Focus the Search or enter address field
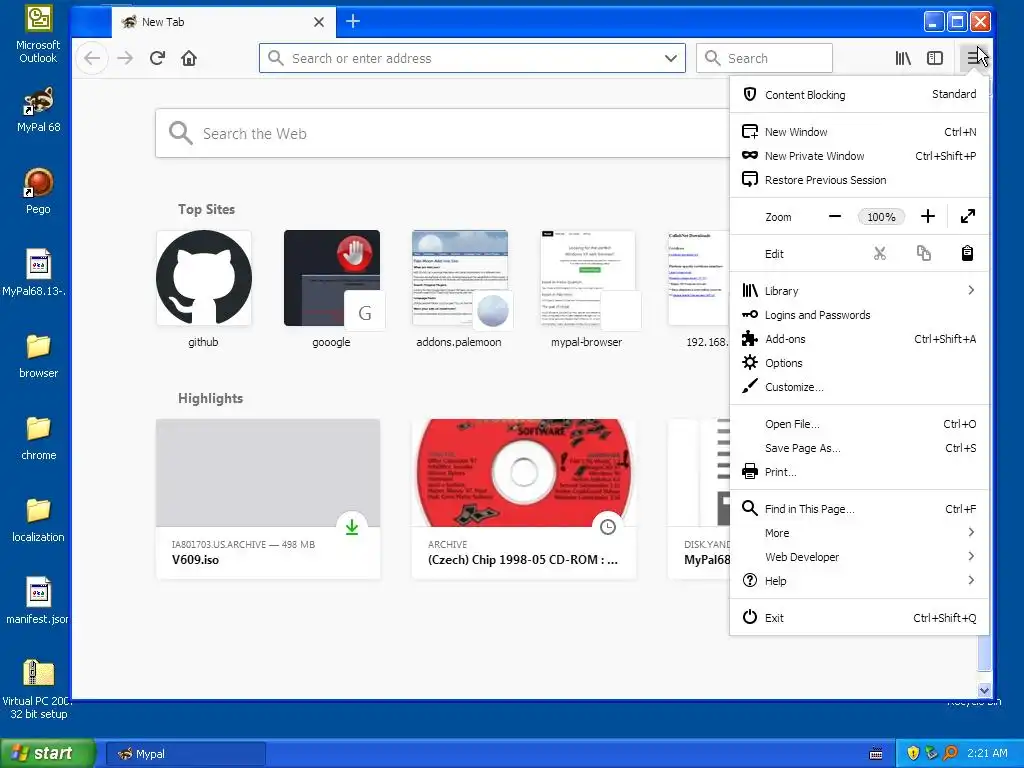The width and height of the screenshot is (1024, 768). (472, 58)
